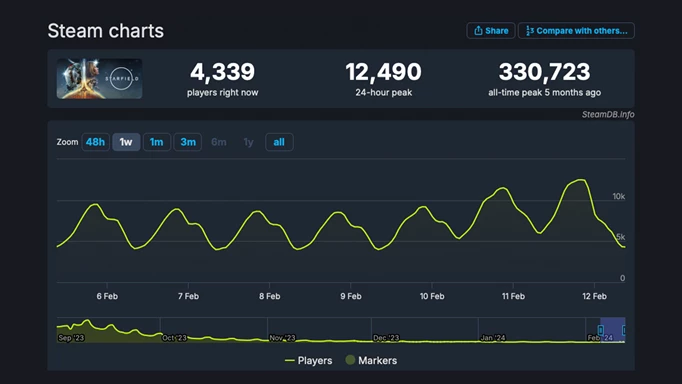
Task: Click the 5k y-axis label
Action: [x=620, y=237]
